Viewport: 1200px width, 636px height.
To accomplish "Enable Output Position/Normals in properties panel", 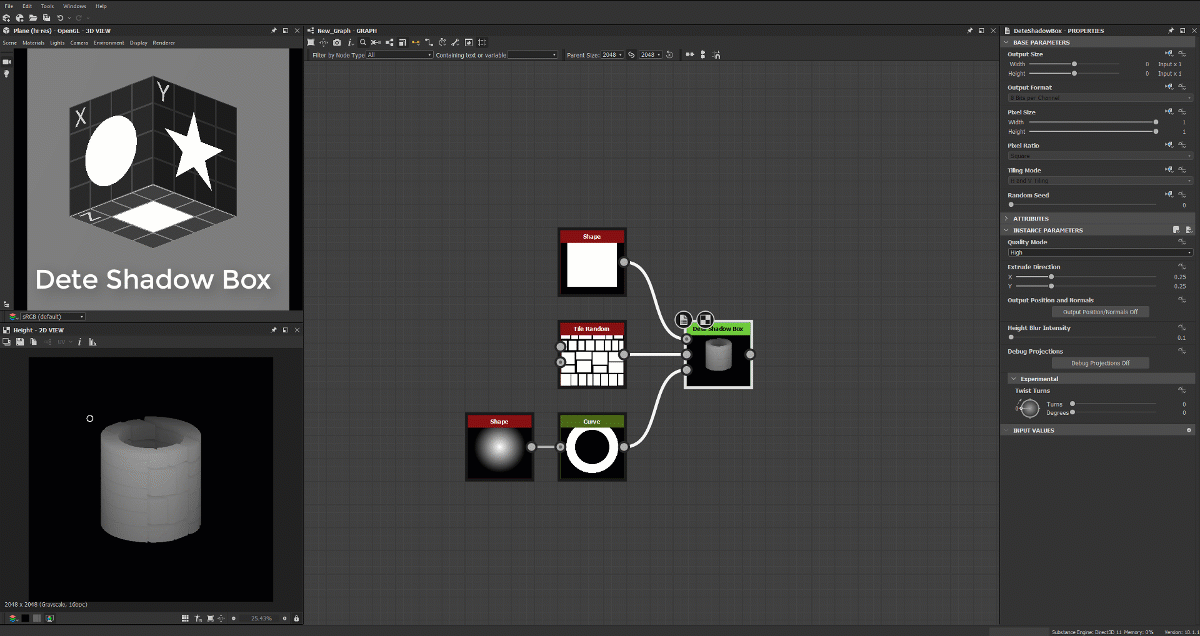I will (x=1100, y=311).
